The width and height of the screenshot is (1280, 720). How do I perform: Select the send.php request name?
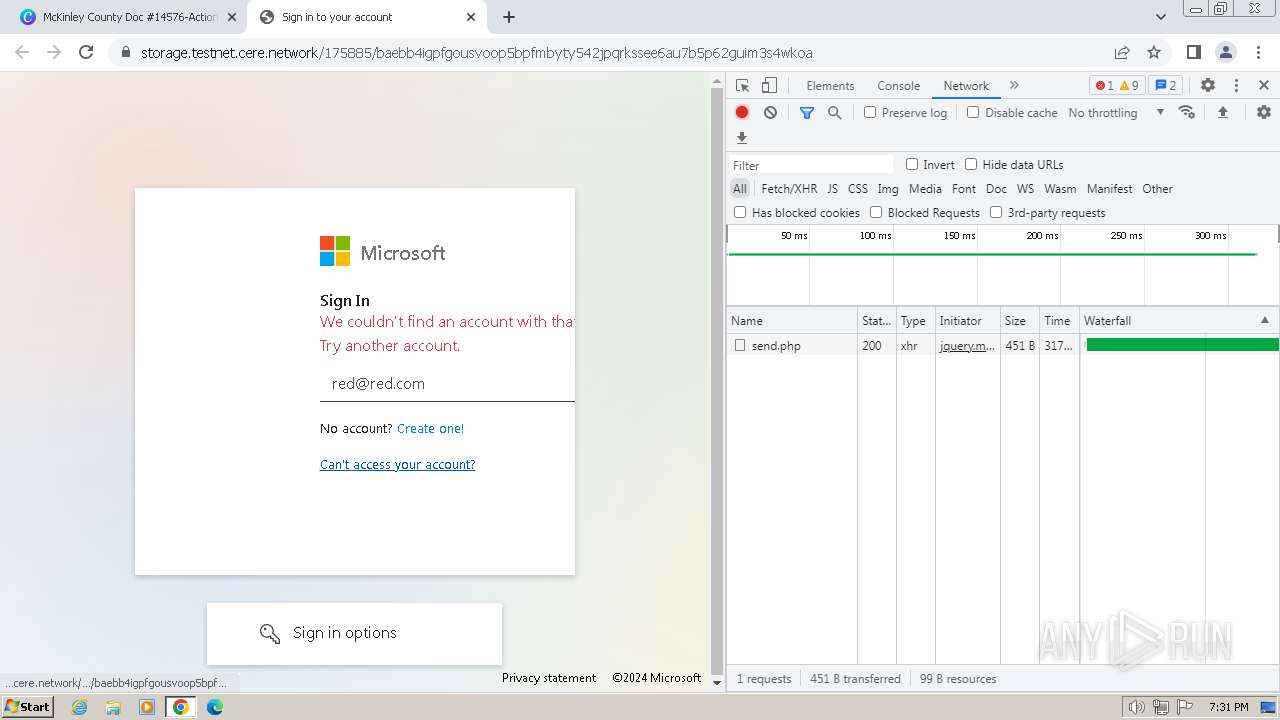776,346
